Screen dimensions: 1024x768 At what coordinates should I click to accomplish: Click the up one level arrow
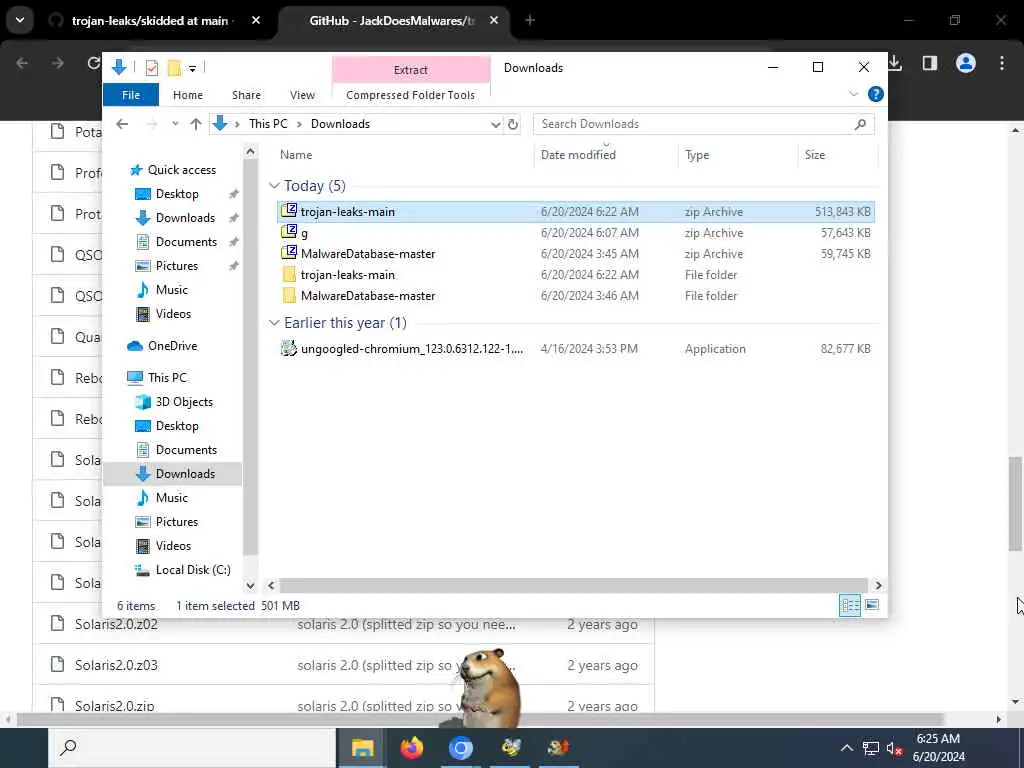195,123
